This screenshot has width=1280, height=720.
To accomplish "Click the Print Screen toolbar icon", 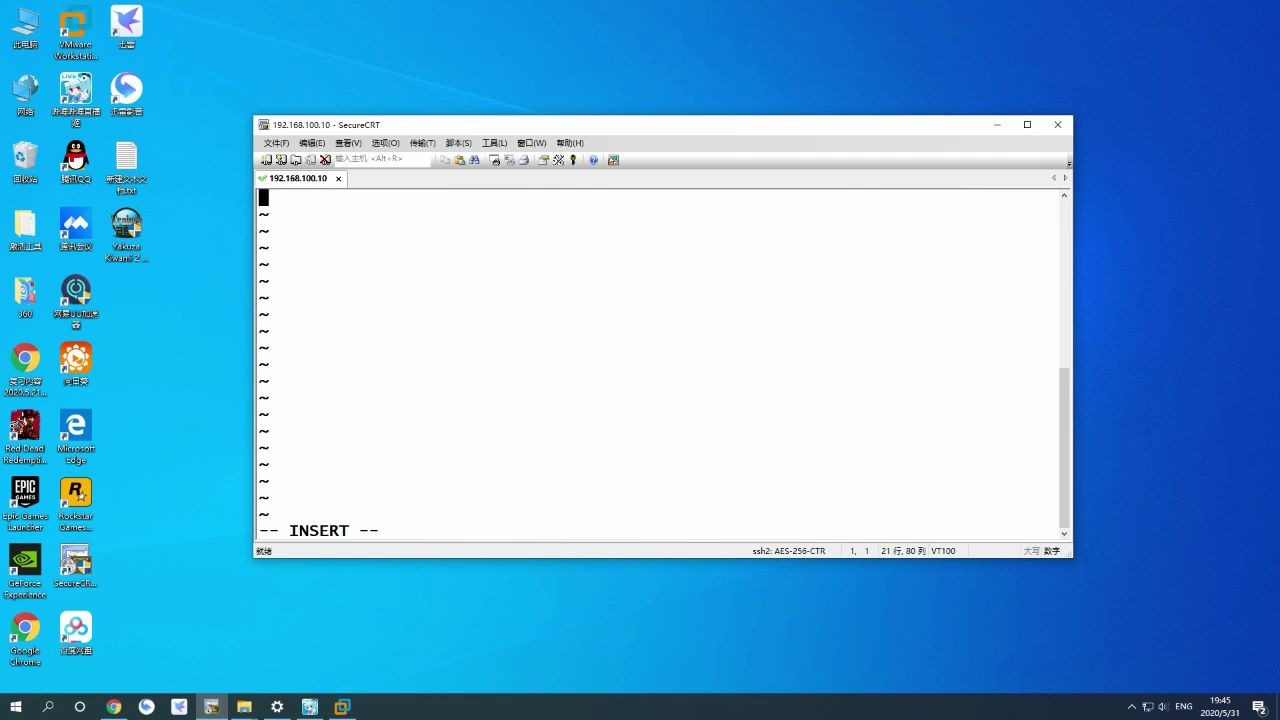I will tap(495, 160).
